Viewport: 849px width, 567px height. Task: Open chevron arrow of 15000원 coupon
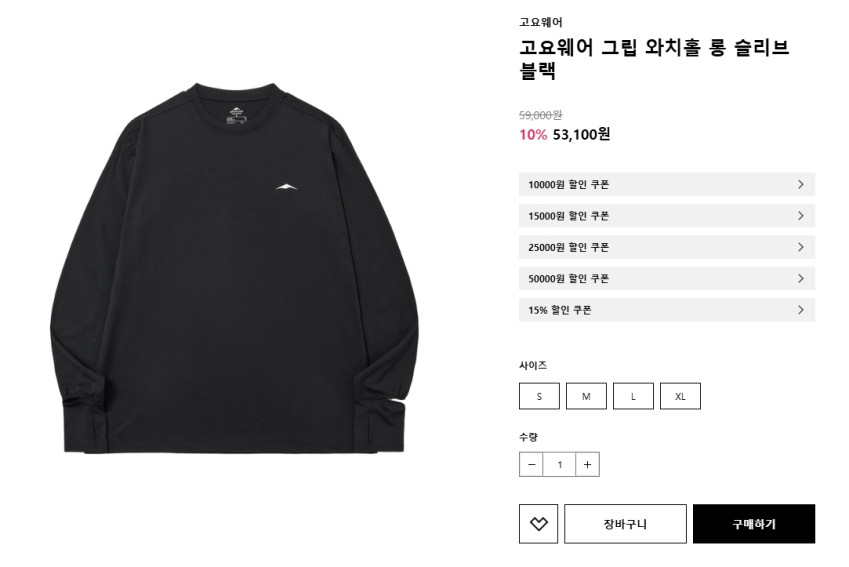(801, 216)
